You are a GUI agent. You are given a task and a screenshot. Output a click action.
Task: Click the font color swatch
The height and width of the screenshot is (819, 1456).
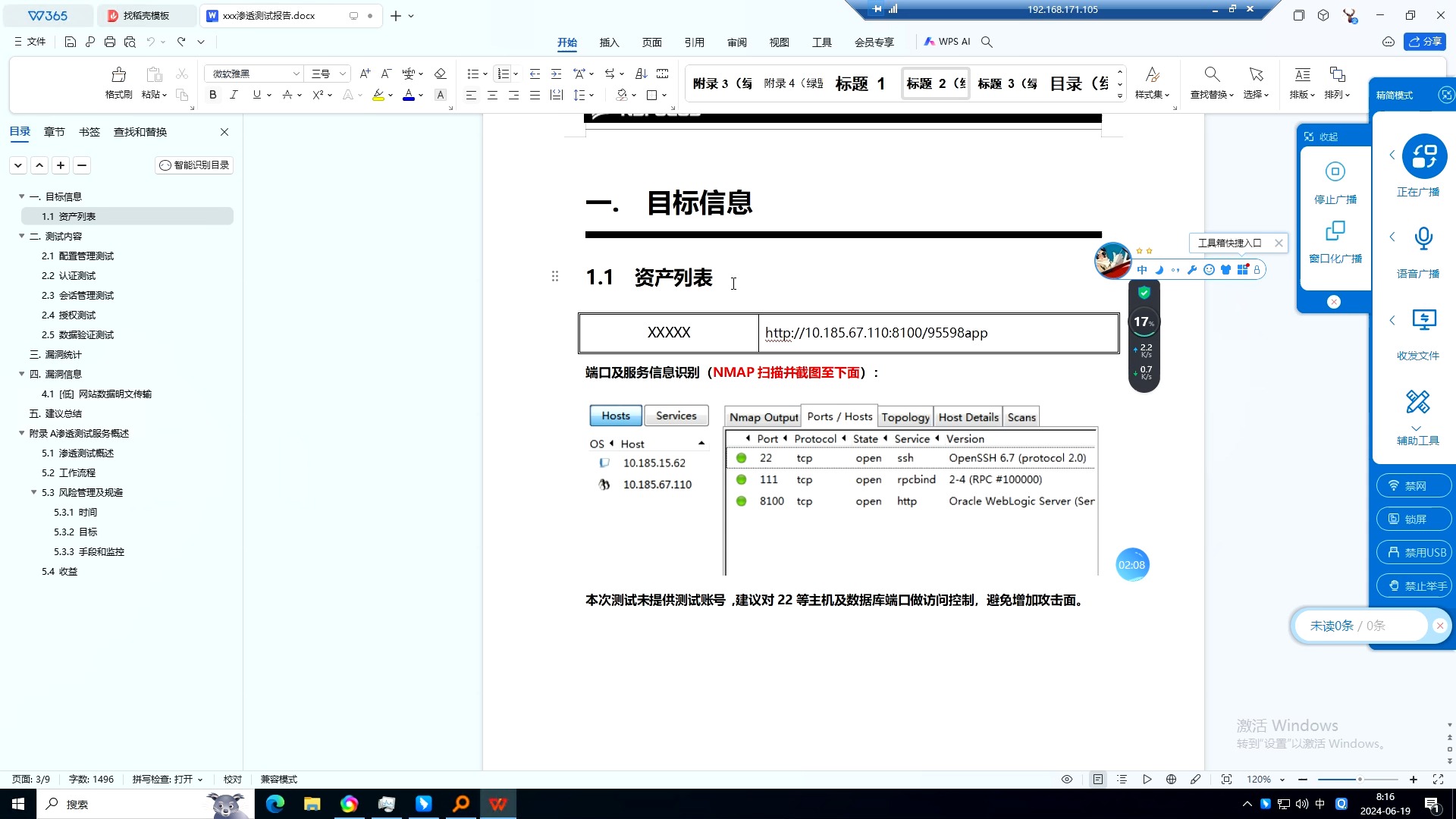(408, 95)
